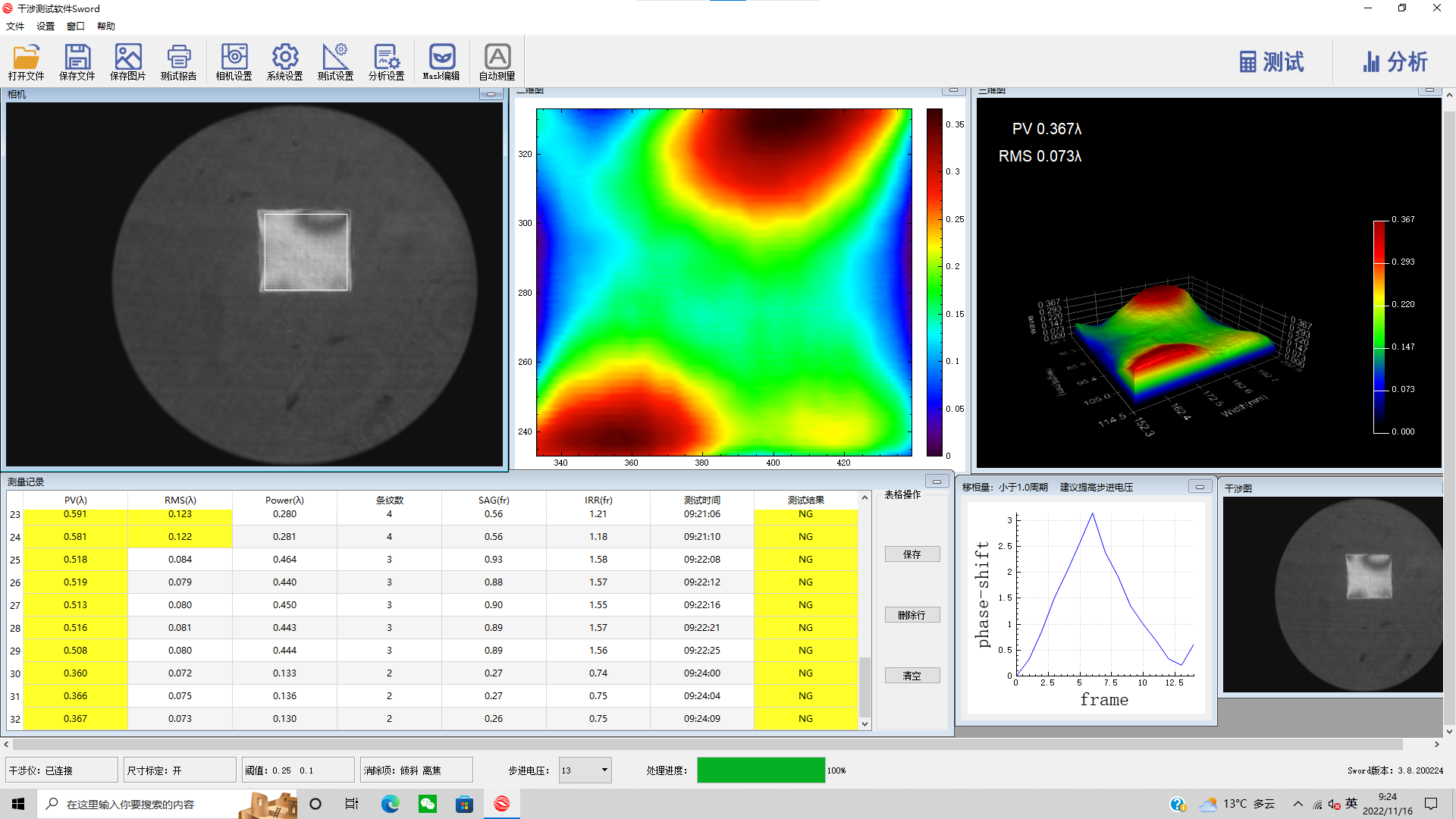
Task: Click the green 处理进度 progress bar
Action: [761, 770]
